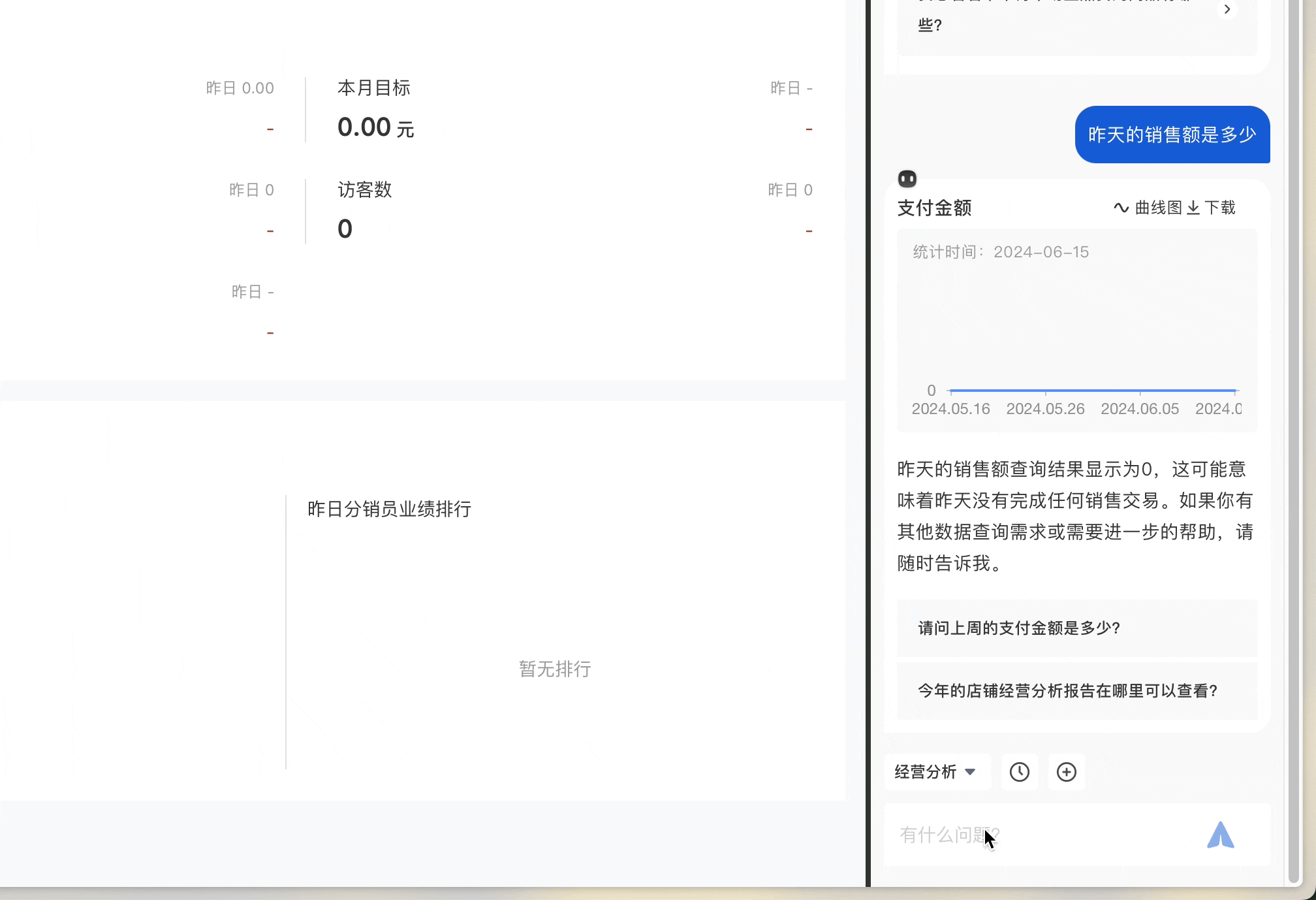Open the 经营分析 mode dropdown

[x=935, y=772]
